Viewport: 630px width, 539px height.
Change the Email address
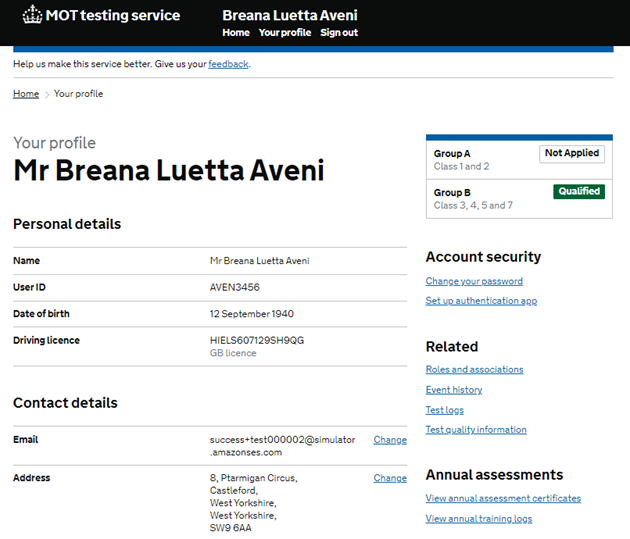390,440
